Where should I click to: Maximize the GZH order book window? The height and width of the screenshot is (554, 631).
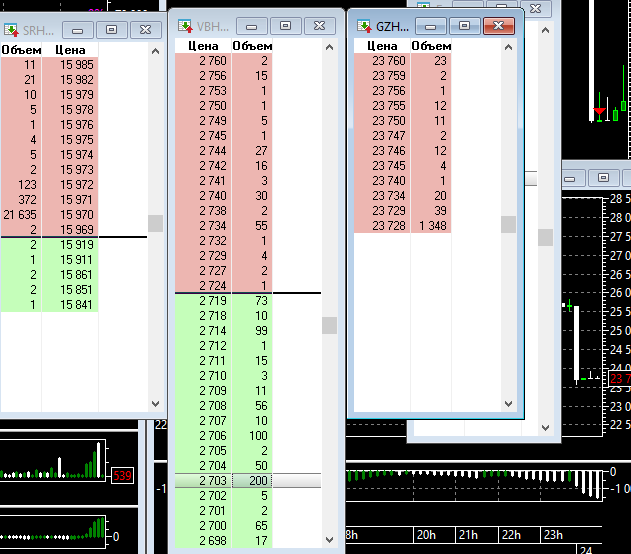pyautogui.click(x=464, y=26)
